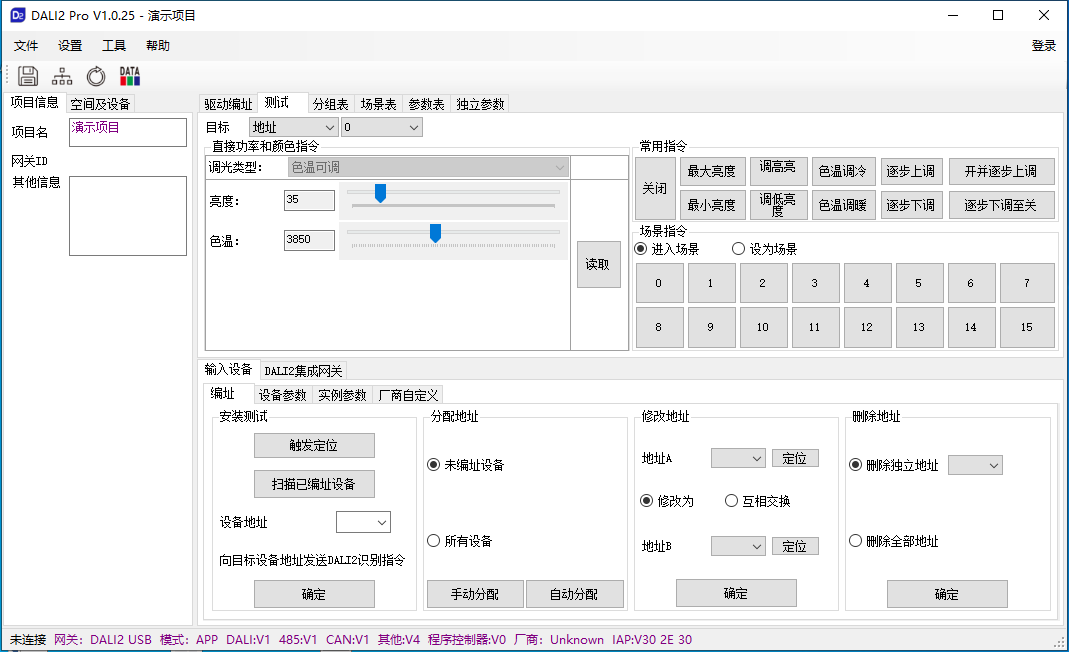The image size is (1069, 652).
Task: Click the 读取 button
Action: [x=598, y=264]
